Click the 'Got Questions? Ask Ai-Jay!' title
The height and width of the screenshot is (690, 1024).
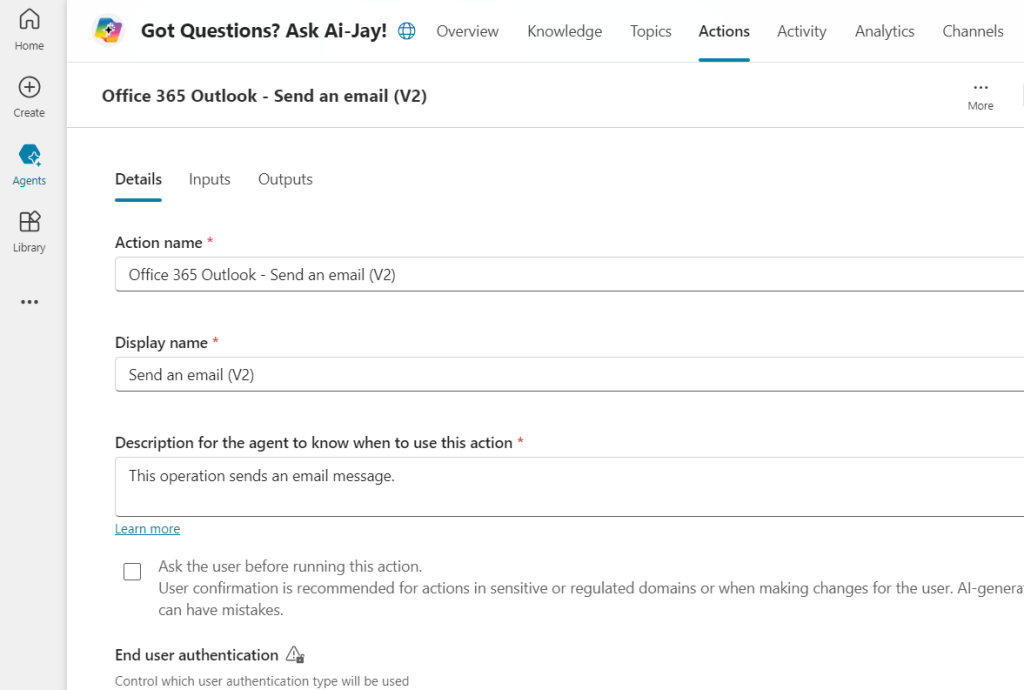264,31
